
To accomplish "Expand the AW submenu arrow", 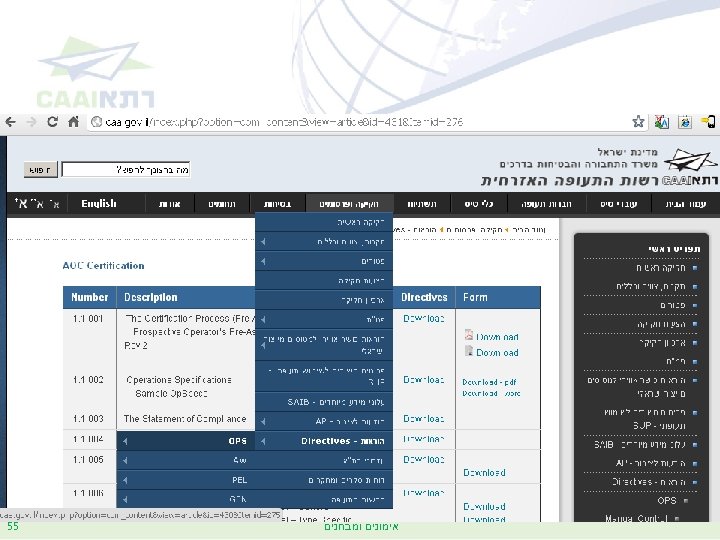I will 125,460.
